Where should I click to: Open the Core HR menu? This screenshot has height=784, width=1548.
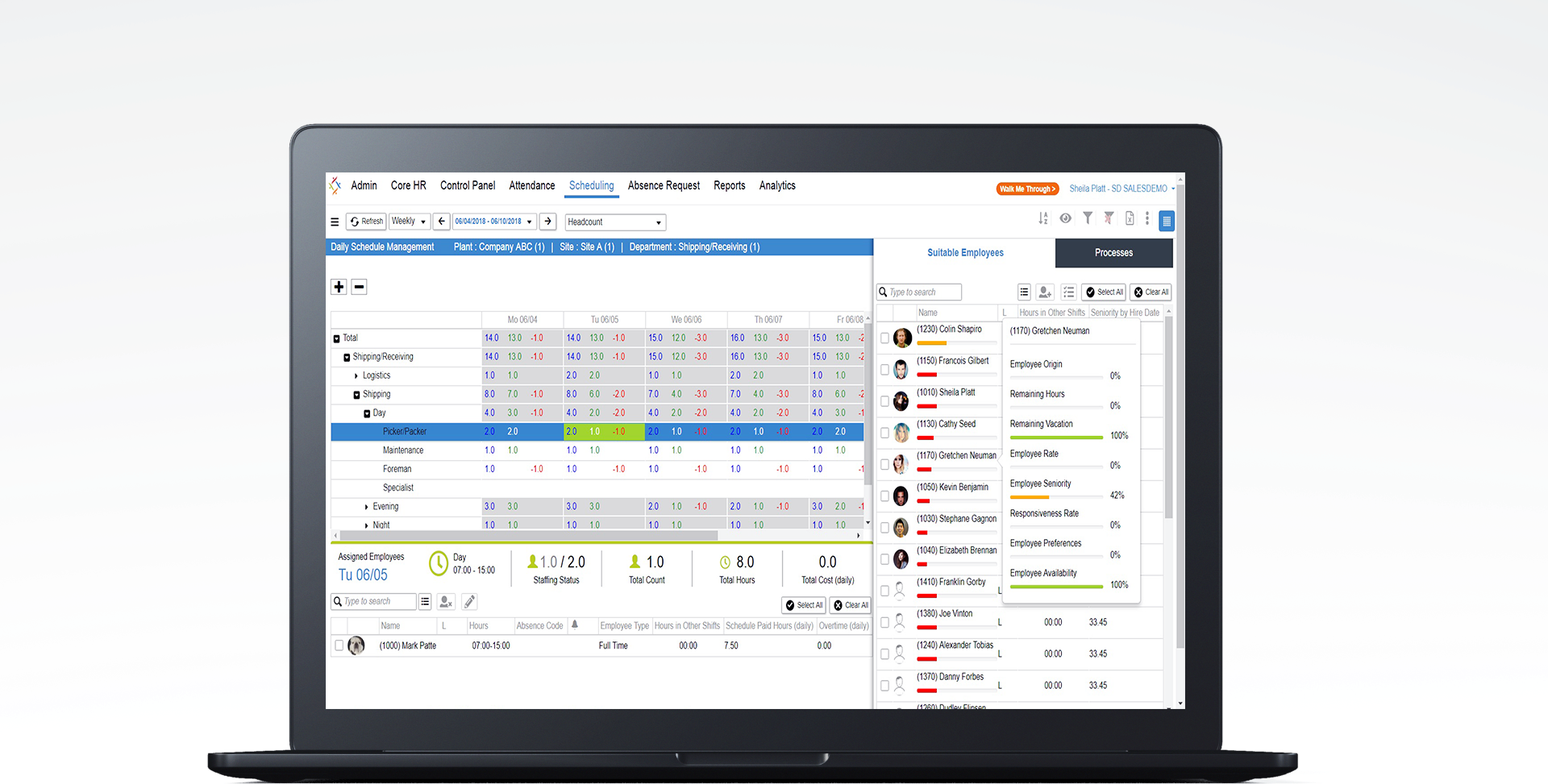[409, 186]
